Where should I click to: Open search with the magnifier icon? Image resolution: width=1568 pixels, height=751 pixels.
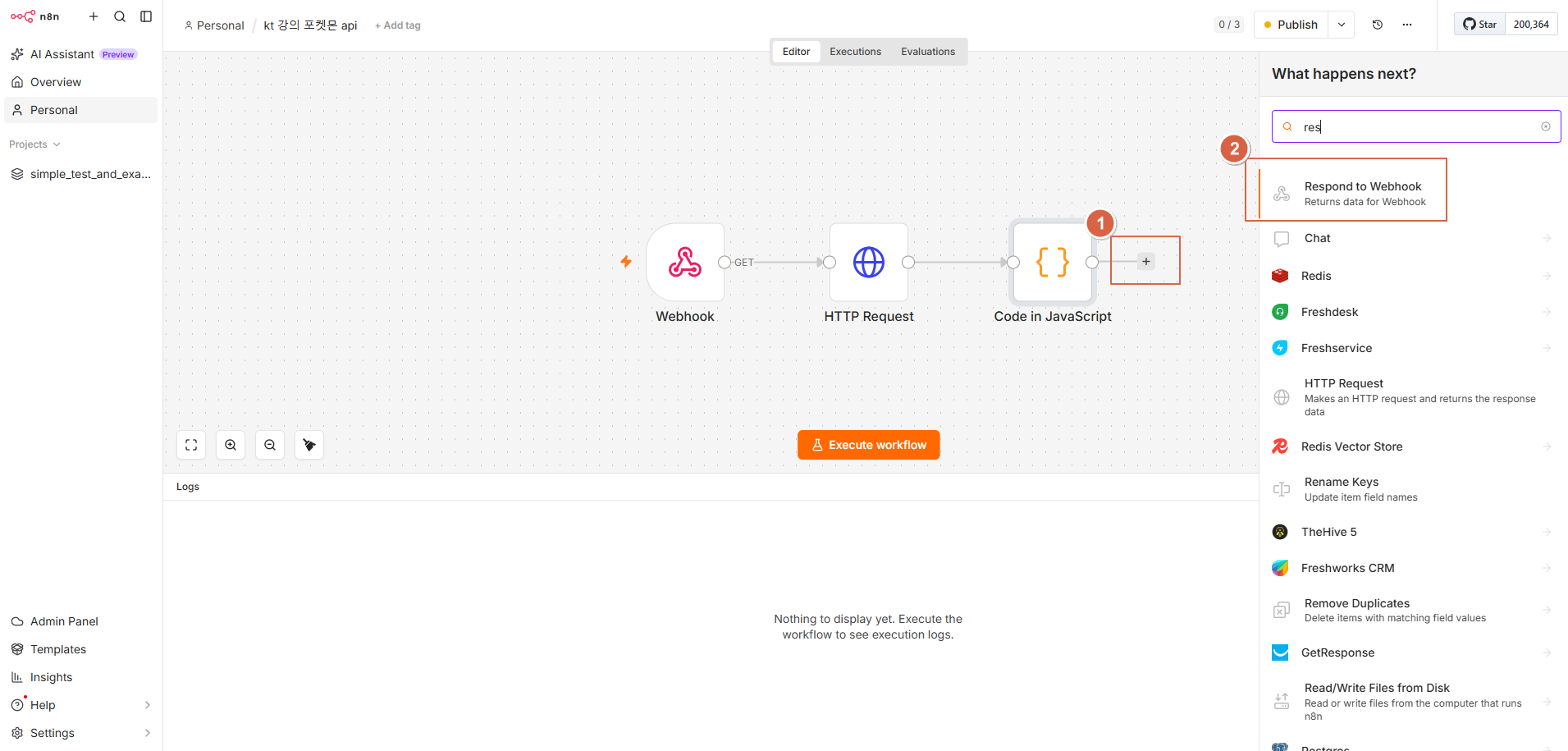pos(120,16)
